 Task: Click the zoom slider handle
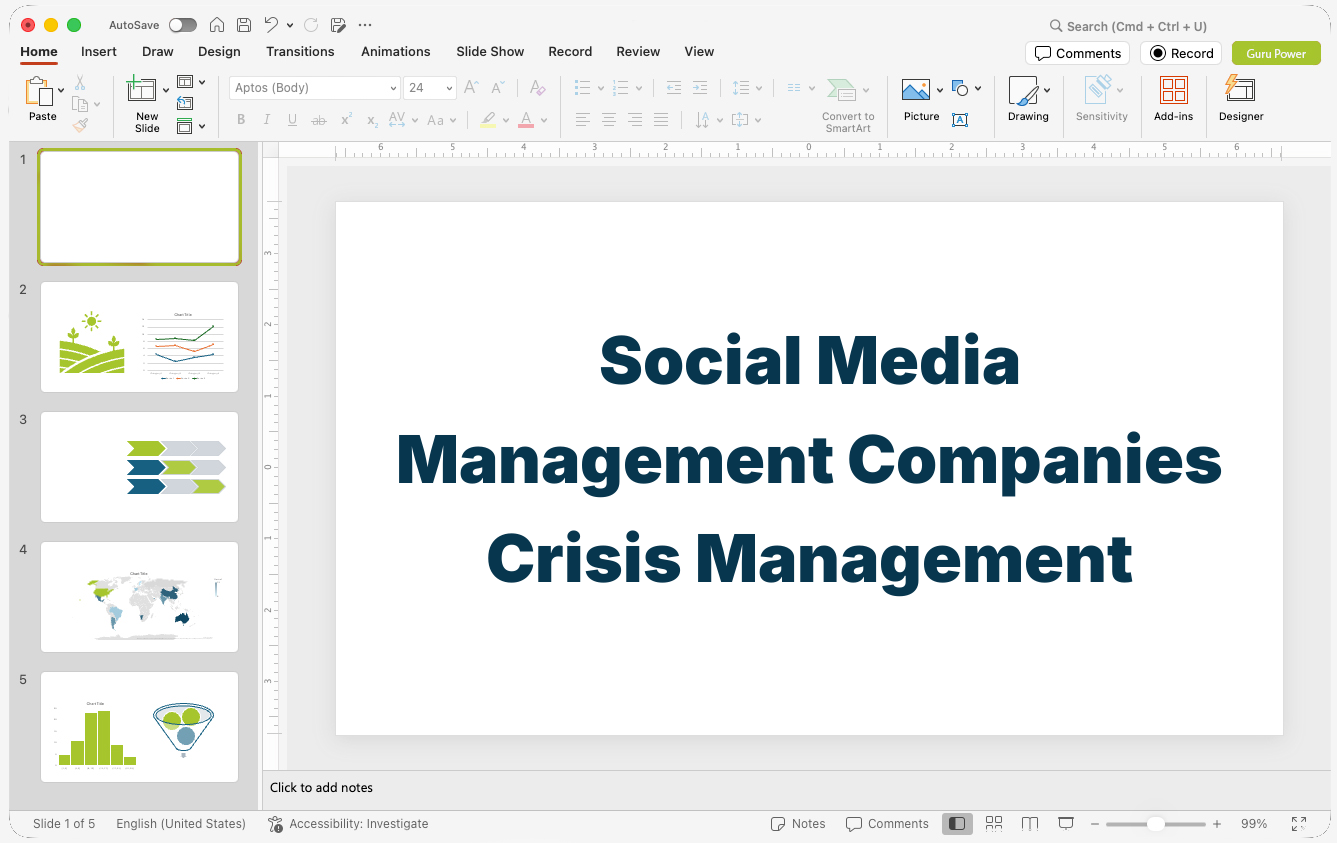pyautogui.click(x=1155, y=824)
